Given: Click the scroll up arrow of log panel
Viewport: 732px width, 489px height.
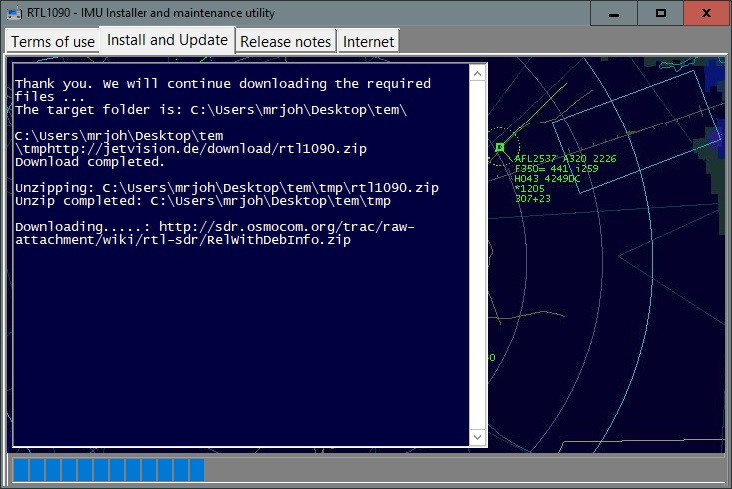Looking at the screenshot, I should tap(477, 74).
